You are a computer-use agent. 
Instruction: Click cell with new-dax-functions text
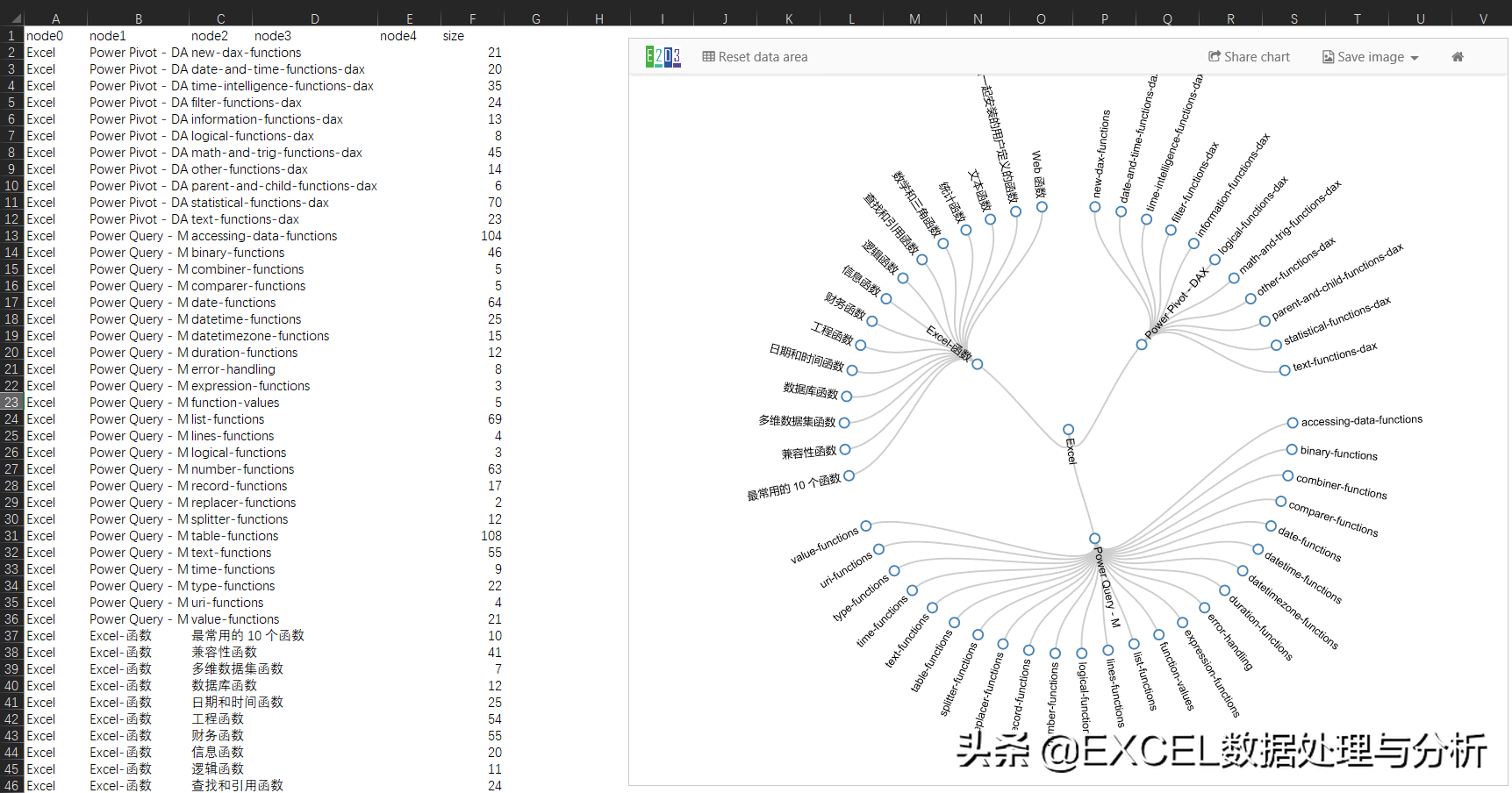tap(247, 53)
